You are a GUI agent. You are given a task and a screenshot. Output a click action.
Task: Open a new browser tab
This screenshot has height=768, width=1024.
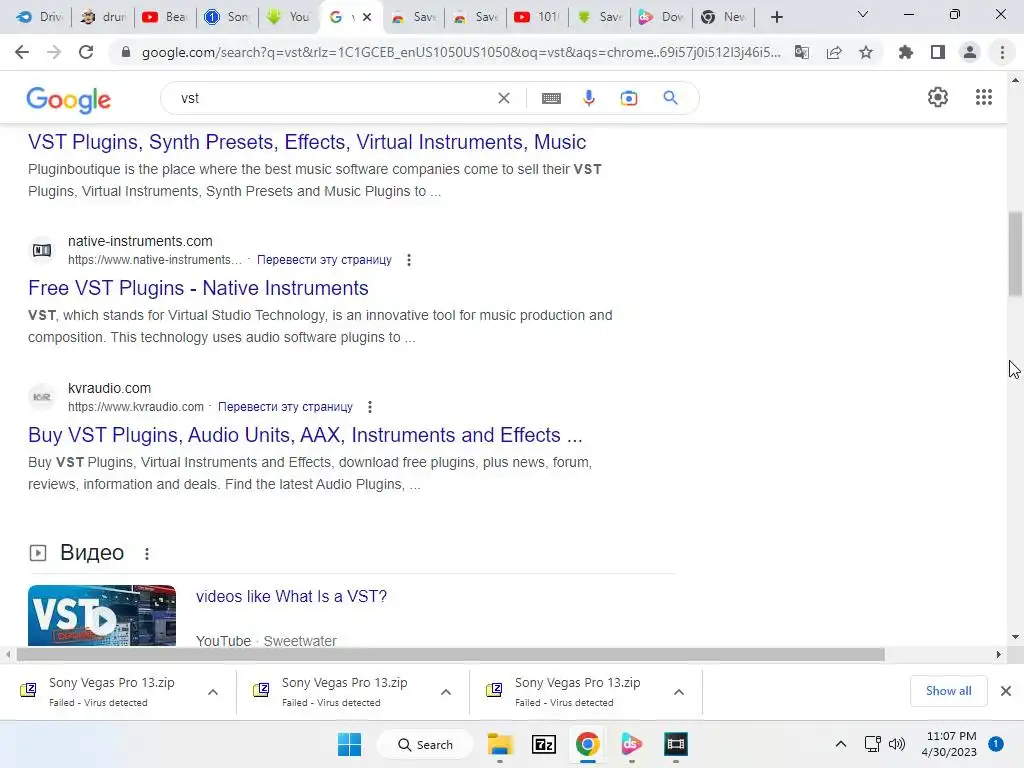click(776, 17)
